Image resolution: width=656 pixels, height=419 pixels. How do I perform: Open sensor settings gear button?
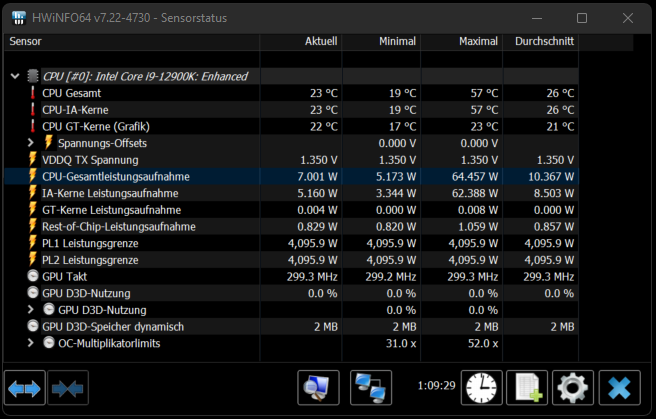point(573,388)
